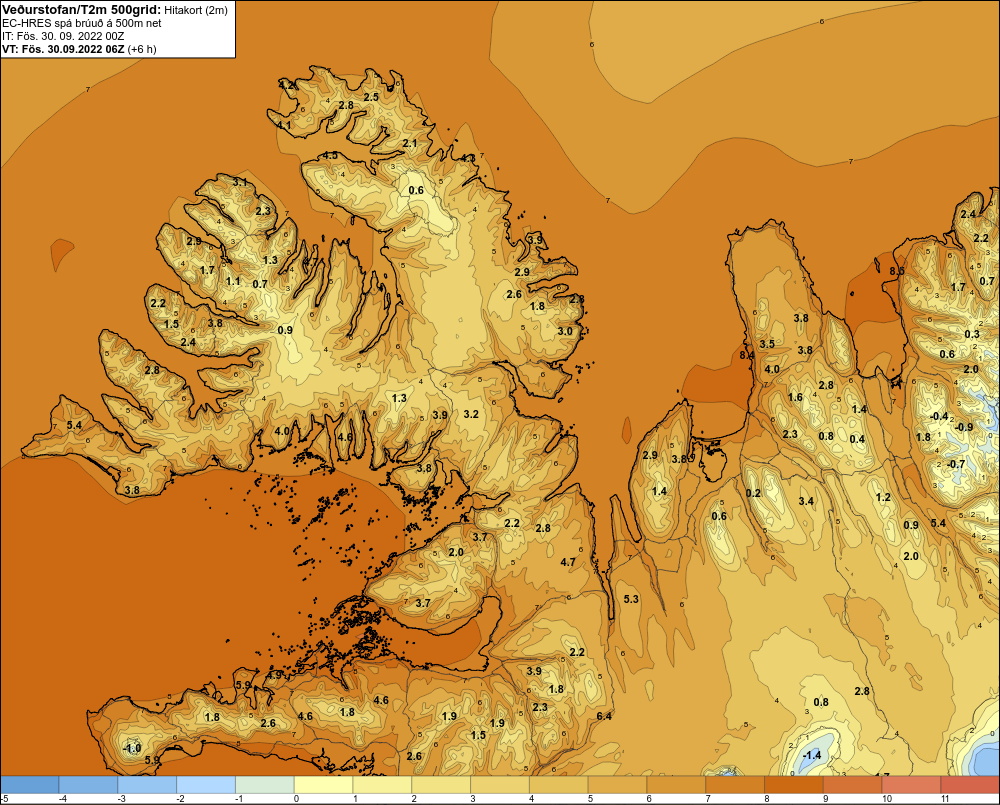The image size is (1000, 805).
Task: Select the 1.6 temperature value
Action: point(795,397)
